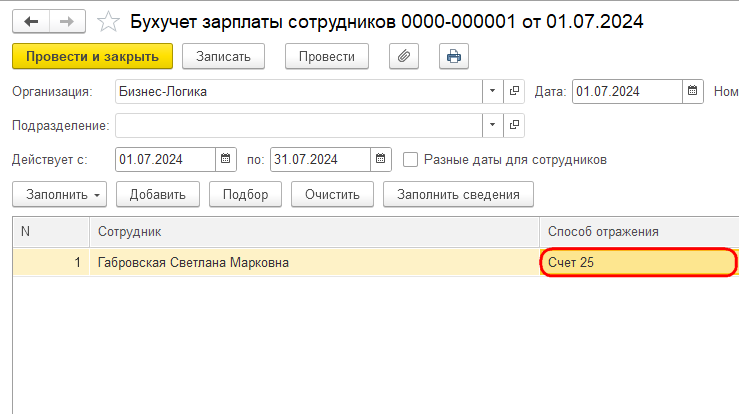Select the Счет 25 cell
Screen dimensions: 739x414
tap(639, 262)
